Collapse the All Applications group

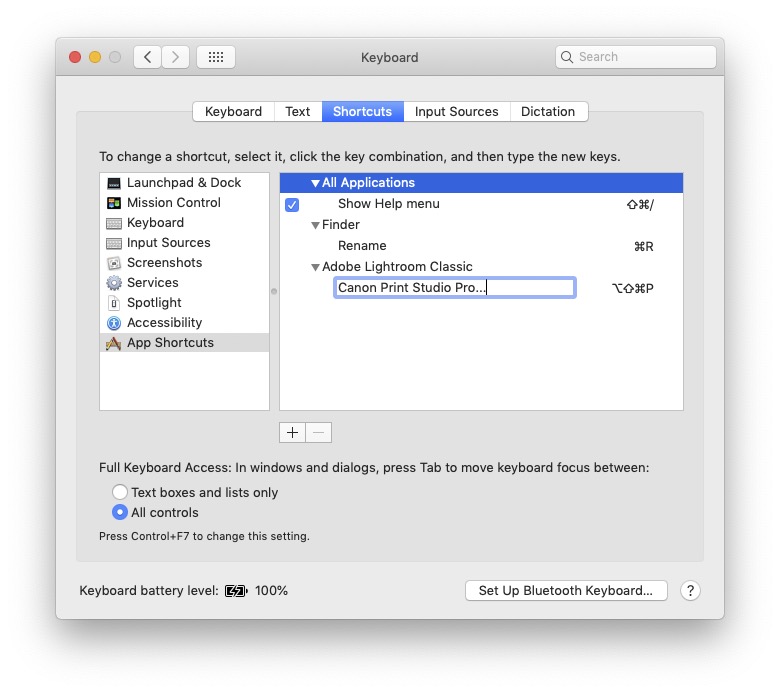(x=315, y=183)
